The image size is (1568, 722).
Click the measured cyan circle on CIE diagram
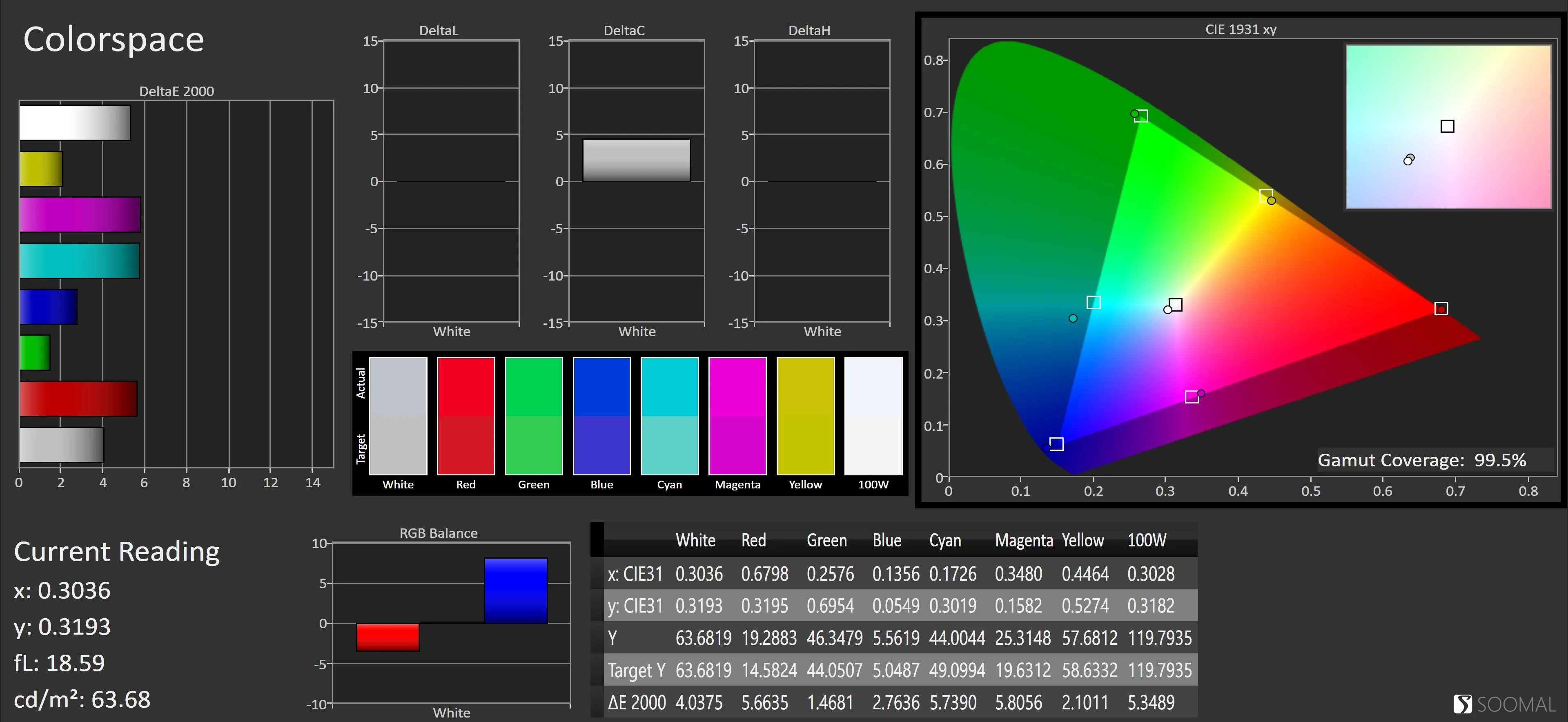point(1073,319)
